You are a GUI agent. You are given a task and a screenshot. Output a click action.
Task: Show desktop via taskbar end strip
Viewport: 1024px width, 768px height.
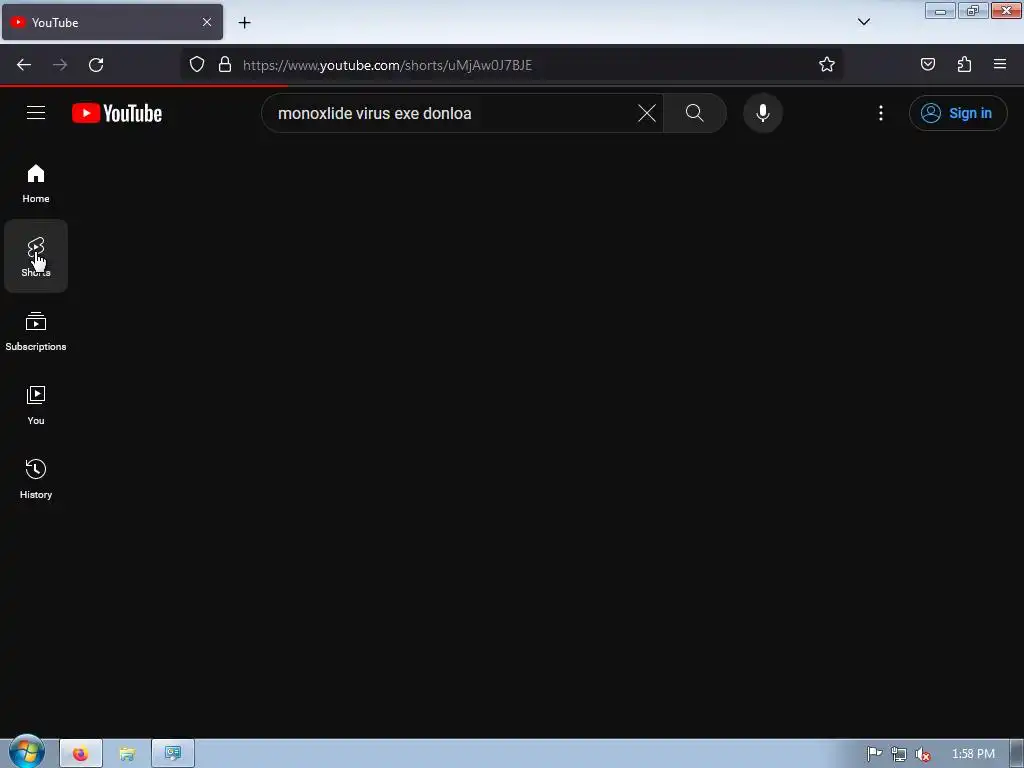[1017, 754]
